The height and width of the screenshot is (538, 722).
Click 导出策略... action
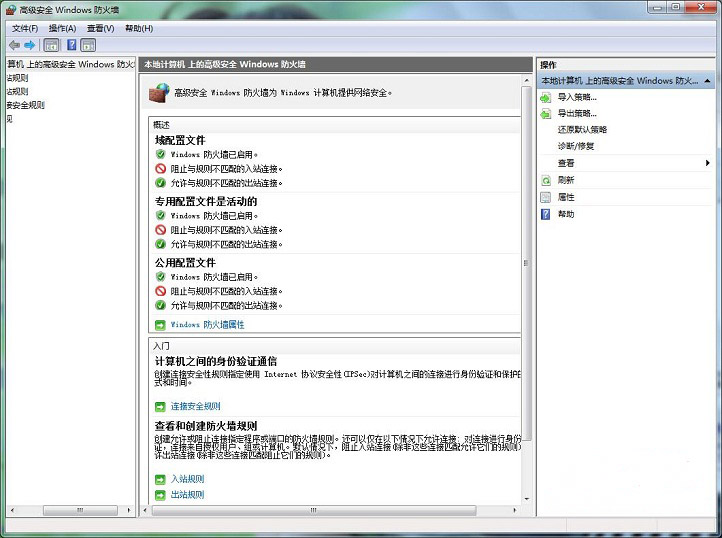pos(577,114)
